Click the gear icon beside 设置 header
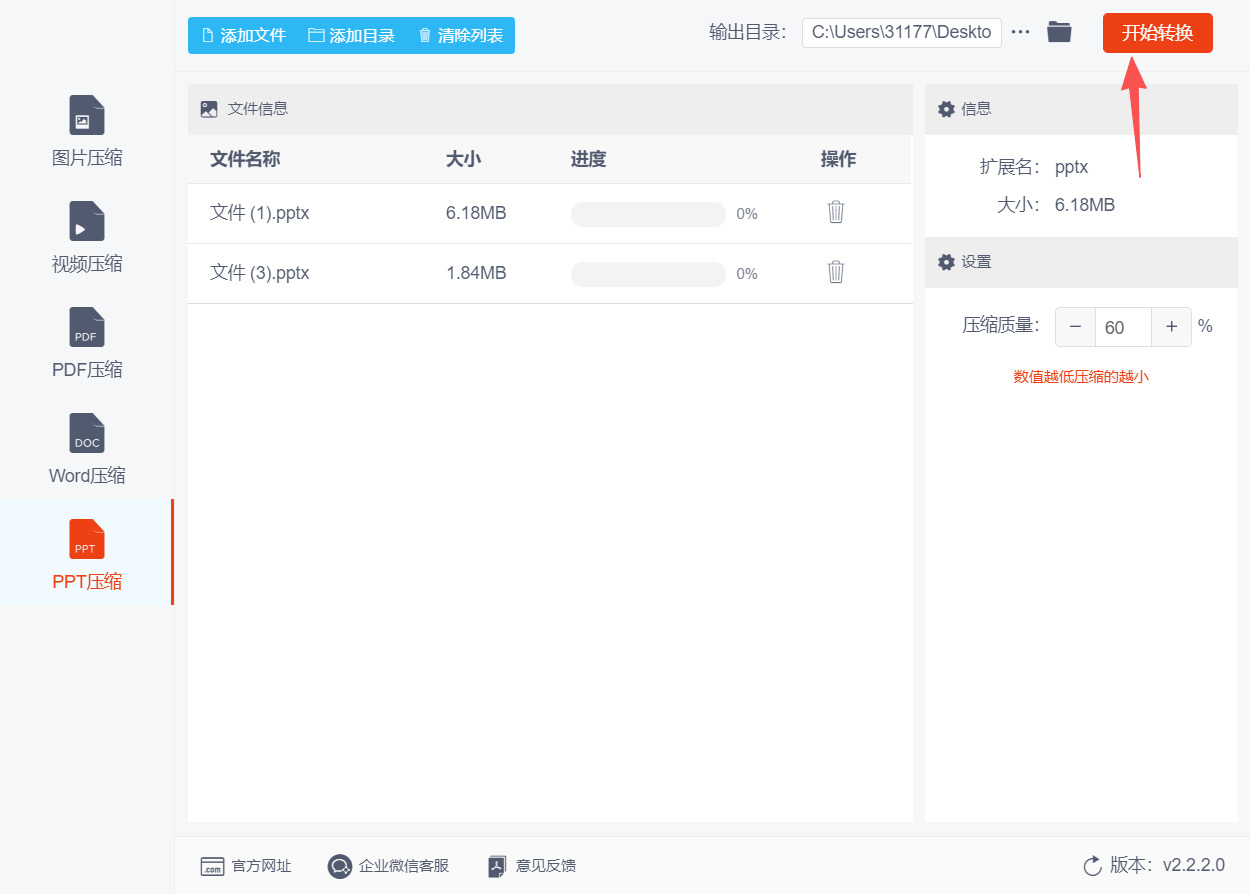Image resolution: width=1250 pixels, height=894 pixels. coord(946,262)
